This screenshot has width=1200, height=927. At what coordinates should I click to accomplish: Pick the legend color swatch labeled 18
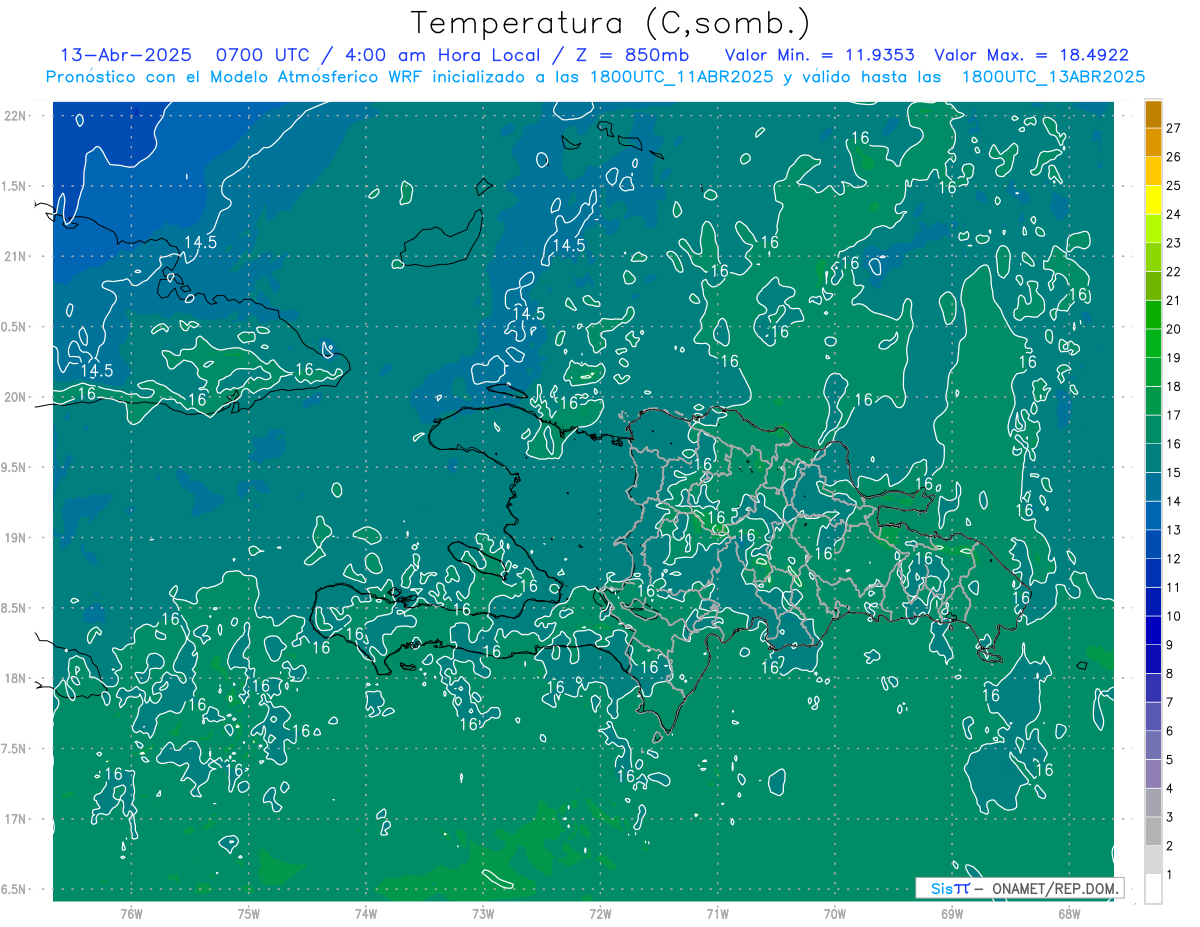coord(1153,373)
